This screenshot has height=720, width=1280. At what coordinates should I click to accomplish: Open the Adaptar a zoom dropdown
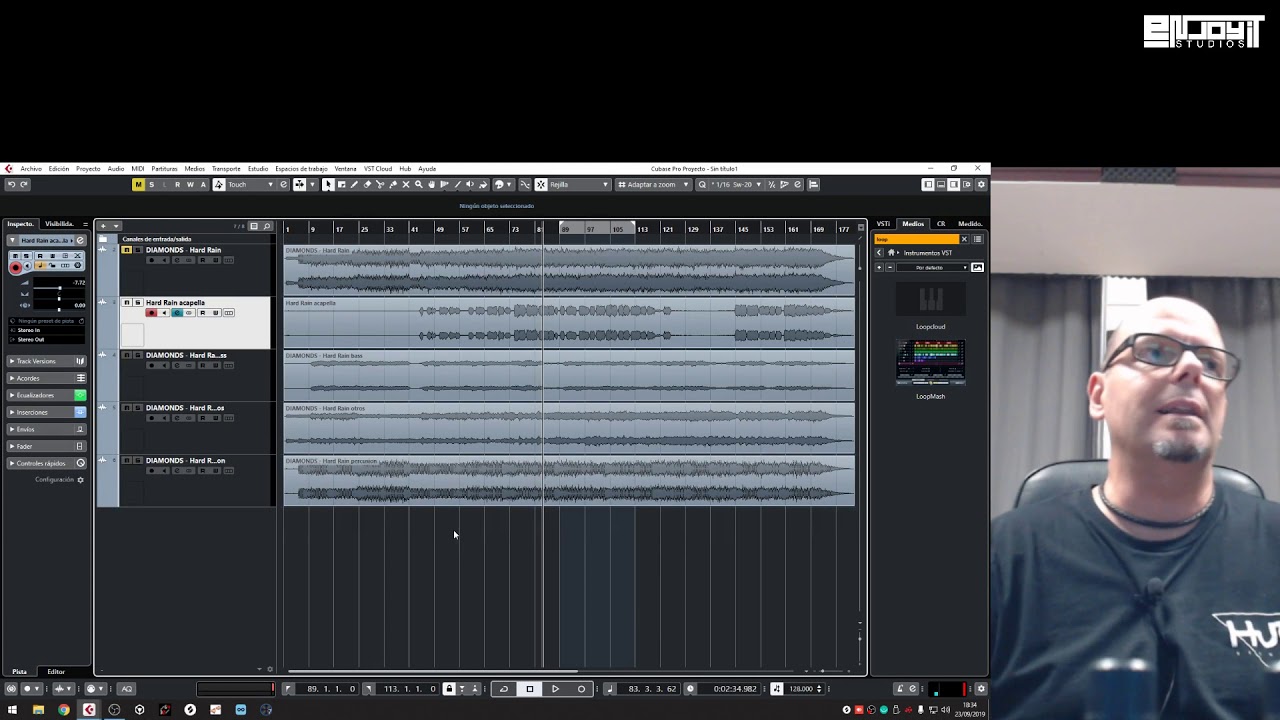[x=654, y=184]
